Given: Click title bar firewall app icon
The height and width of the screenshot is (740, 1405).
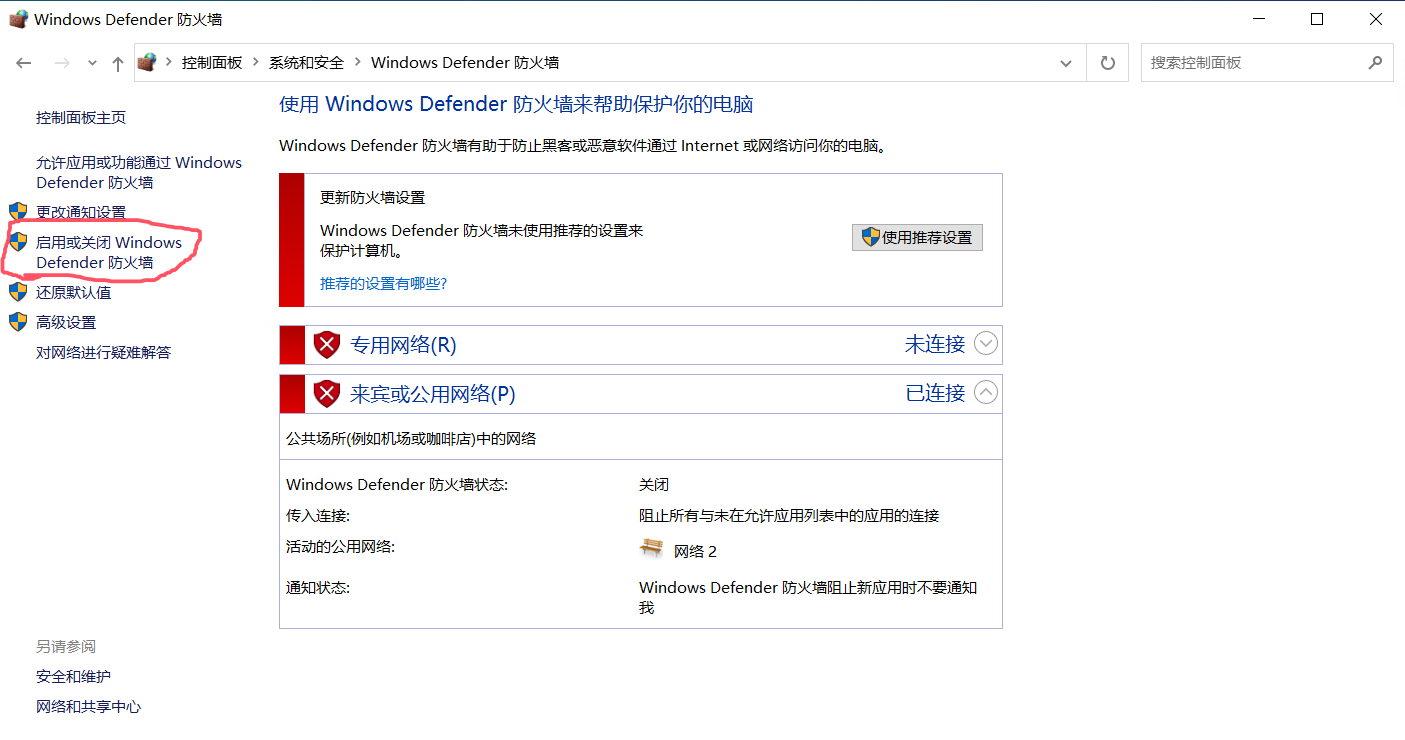Looking at the screenshot, I should [18, 19].
